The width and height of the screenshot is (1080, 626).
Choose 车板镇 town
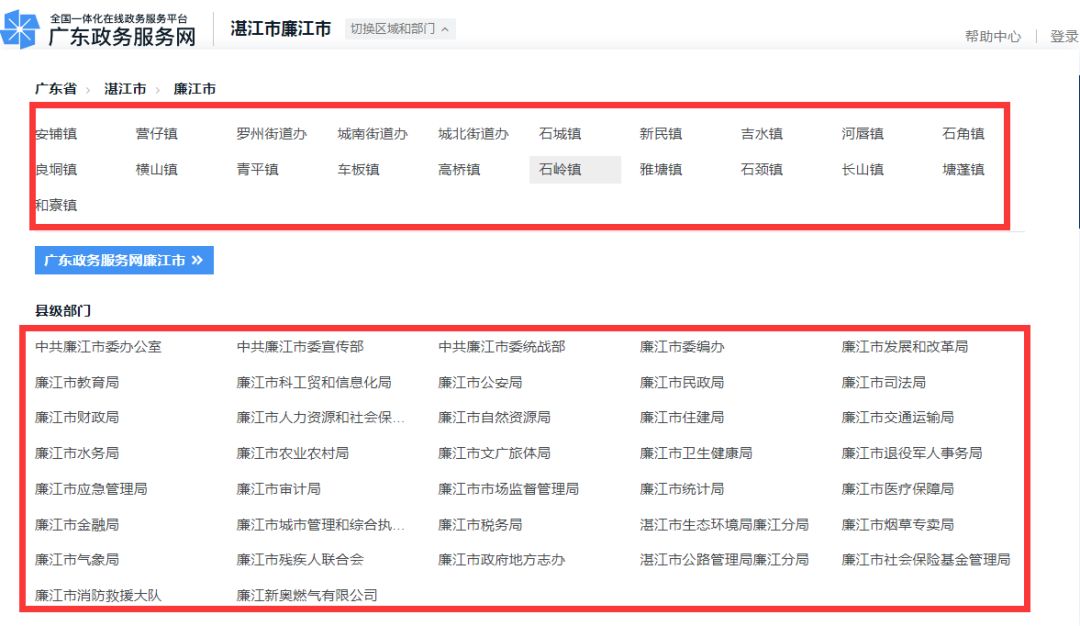(358, 169)
